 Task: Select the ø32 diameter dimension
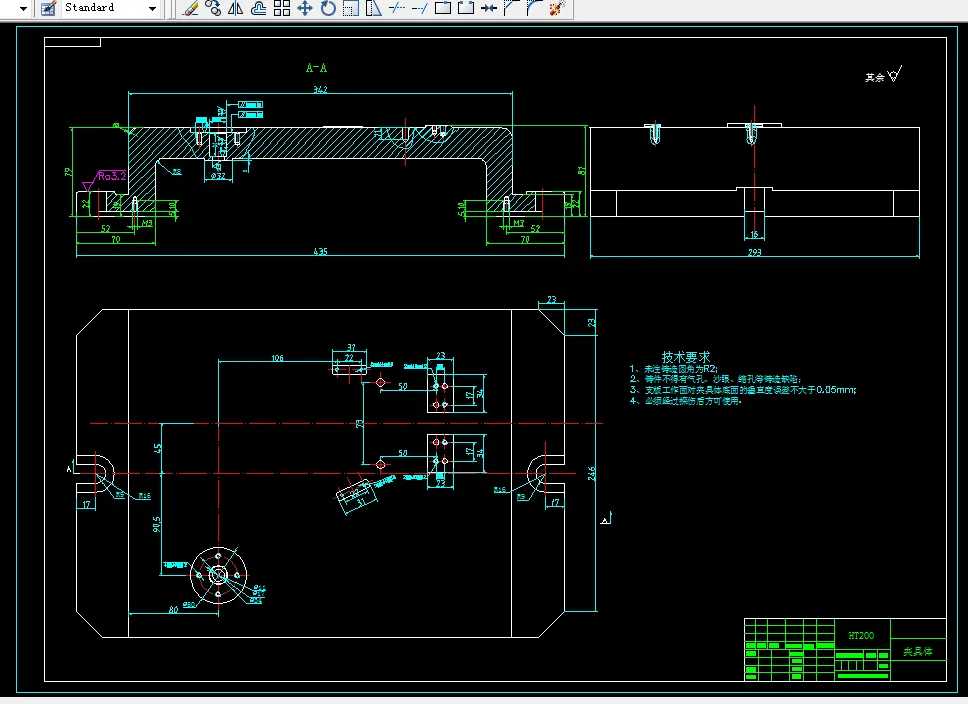pyautogui.click(x=218, y=176)
